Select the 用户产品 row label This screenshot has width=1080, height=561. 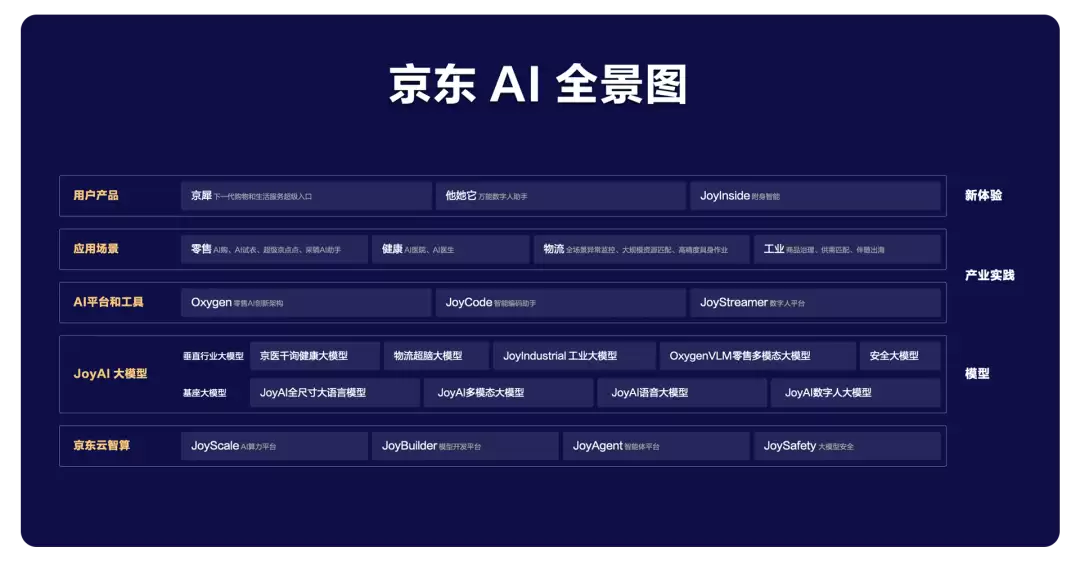[96, 196]
